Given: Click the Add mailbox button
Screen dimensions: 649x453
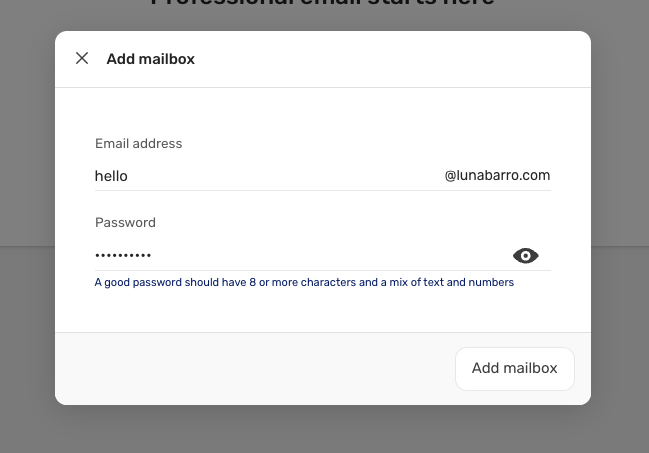Looking at the screenshot, I should click(x=514, y=369).
